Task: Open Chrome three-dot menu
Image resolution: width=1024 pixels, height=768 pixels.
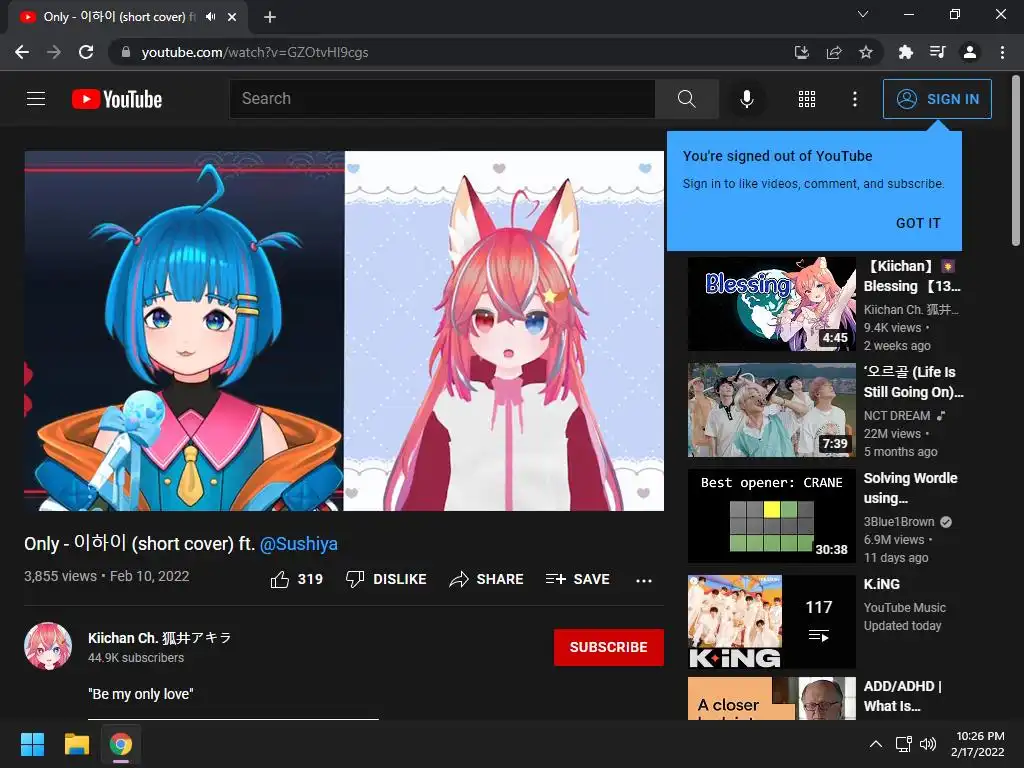Action: (1002, 52)
